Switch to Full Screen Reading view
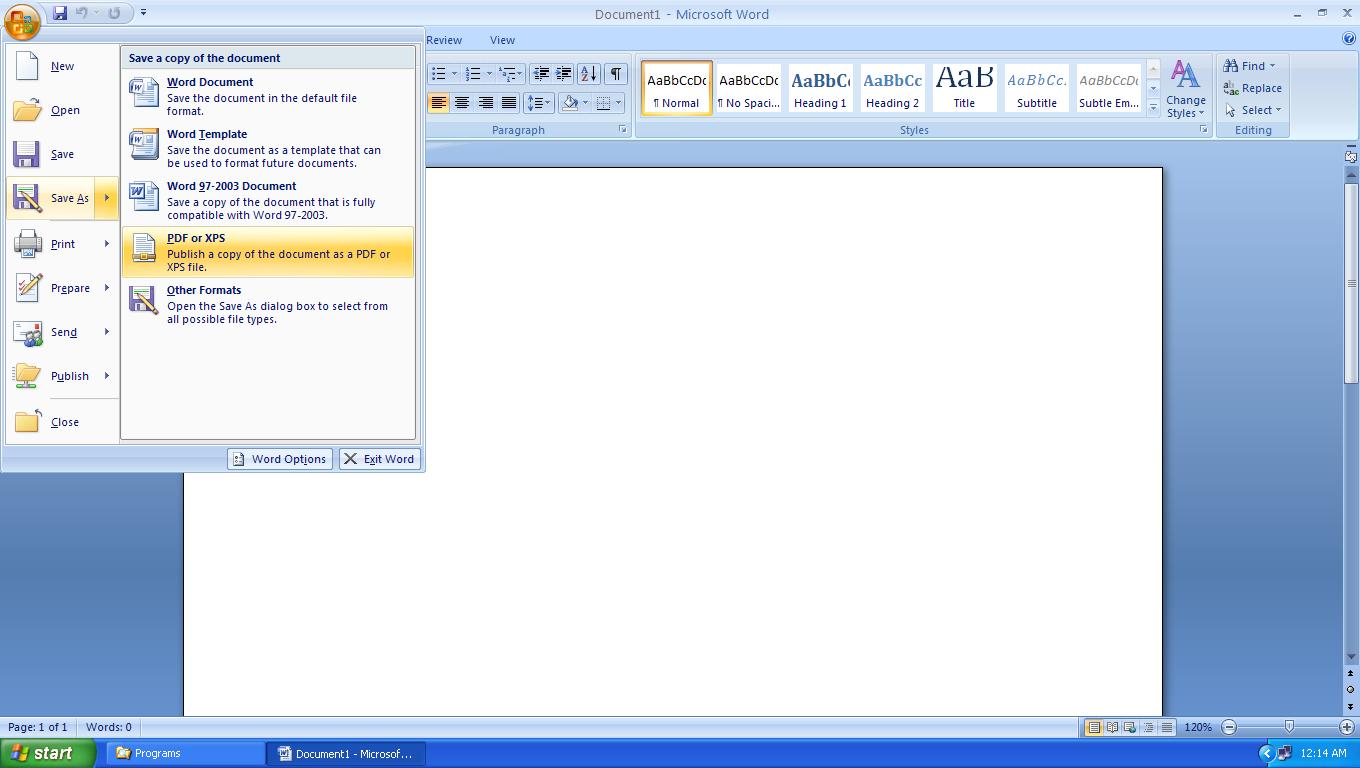The height and width of the screenshot is (768, 1360). [x=1112, y=727]
